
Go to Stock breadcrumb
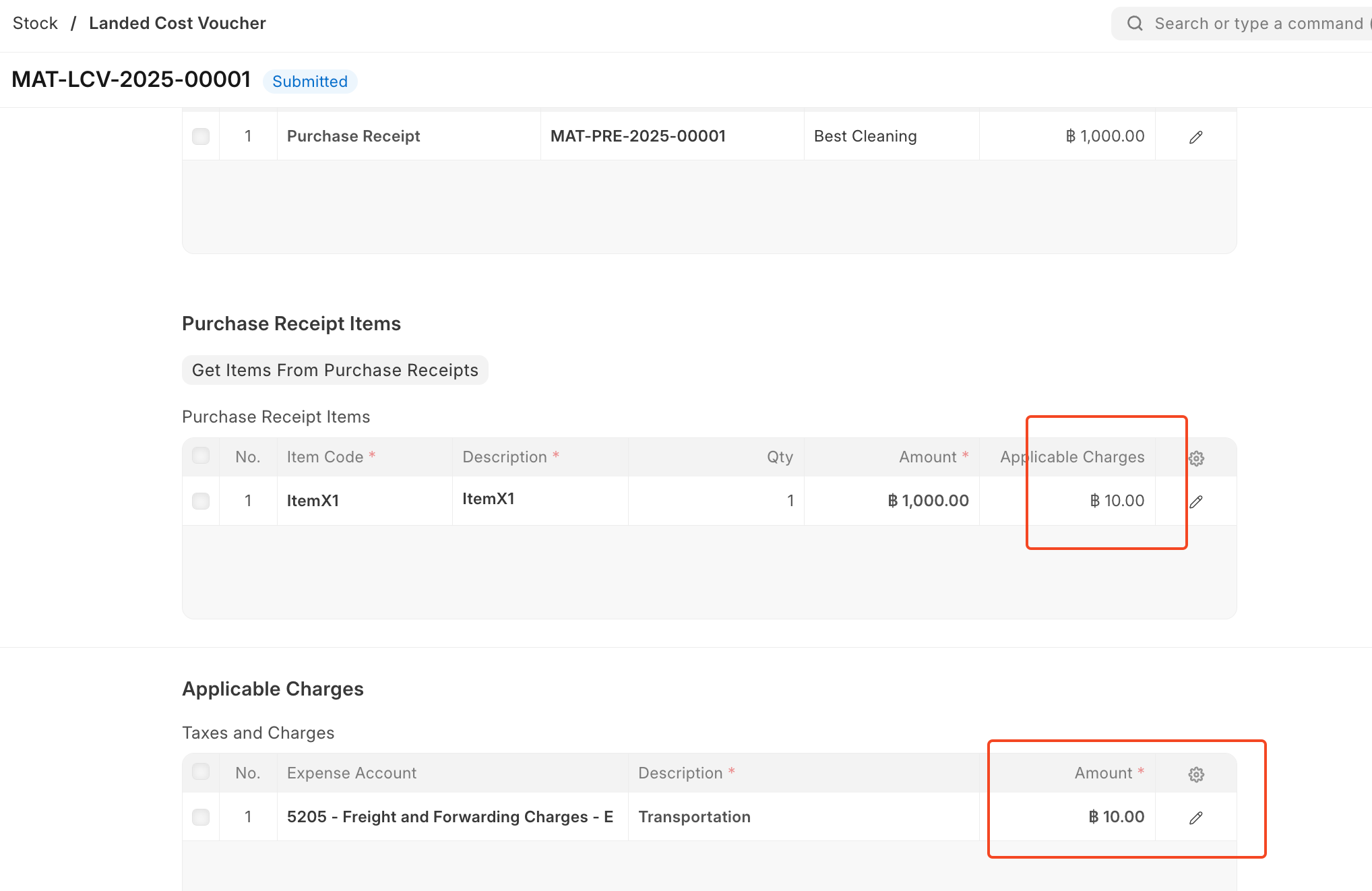(x=35, y=23)
